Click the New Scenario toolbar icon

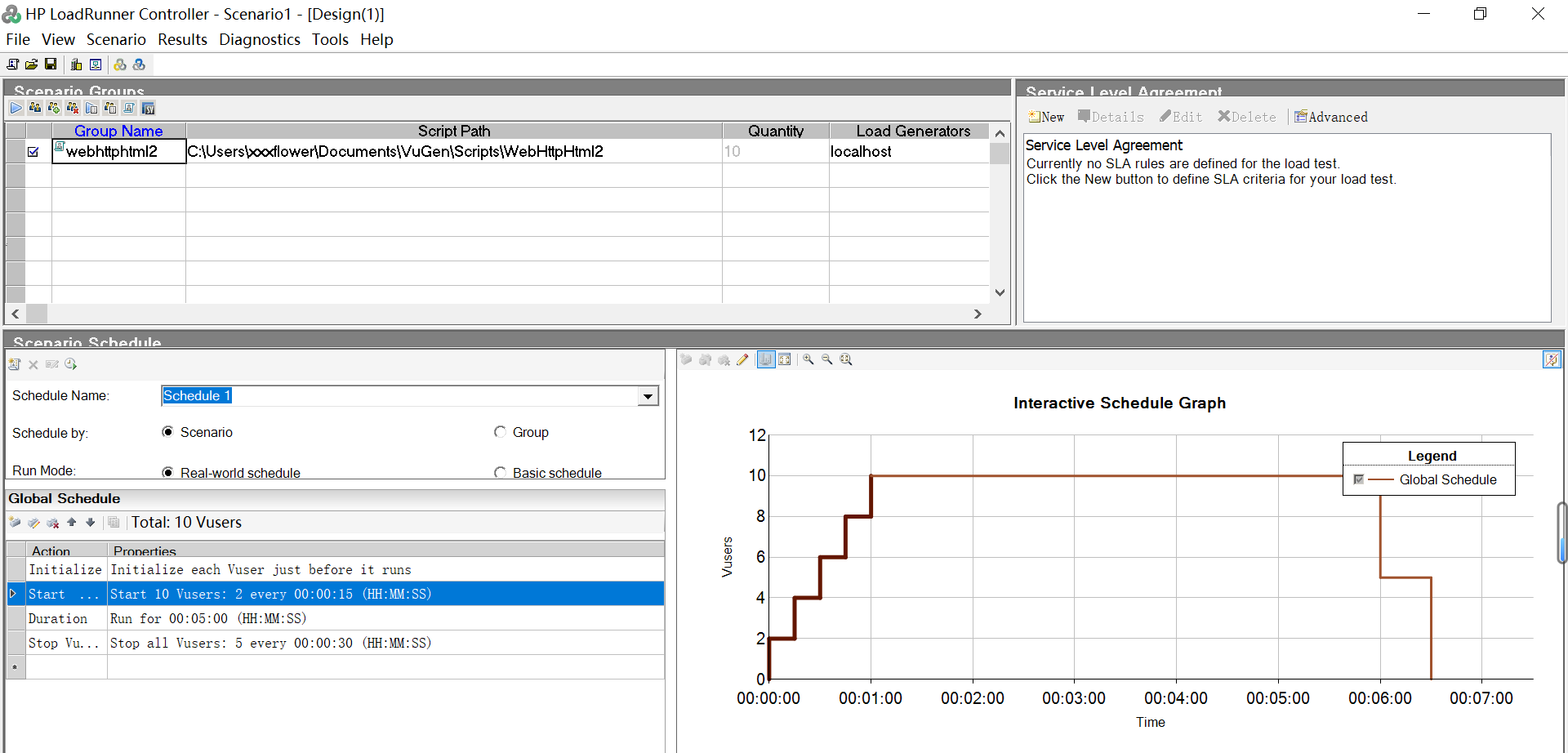coord(12,65)
